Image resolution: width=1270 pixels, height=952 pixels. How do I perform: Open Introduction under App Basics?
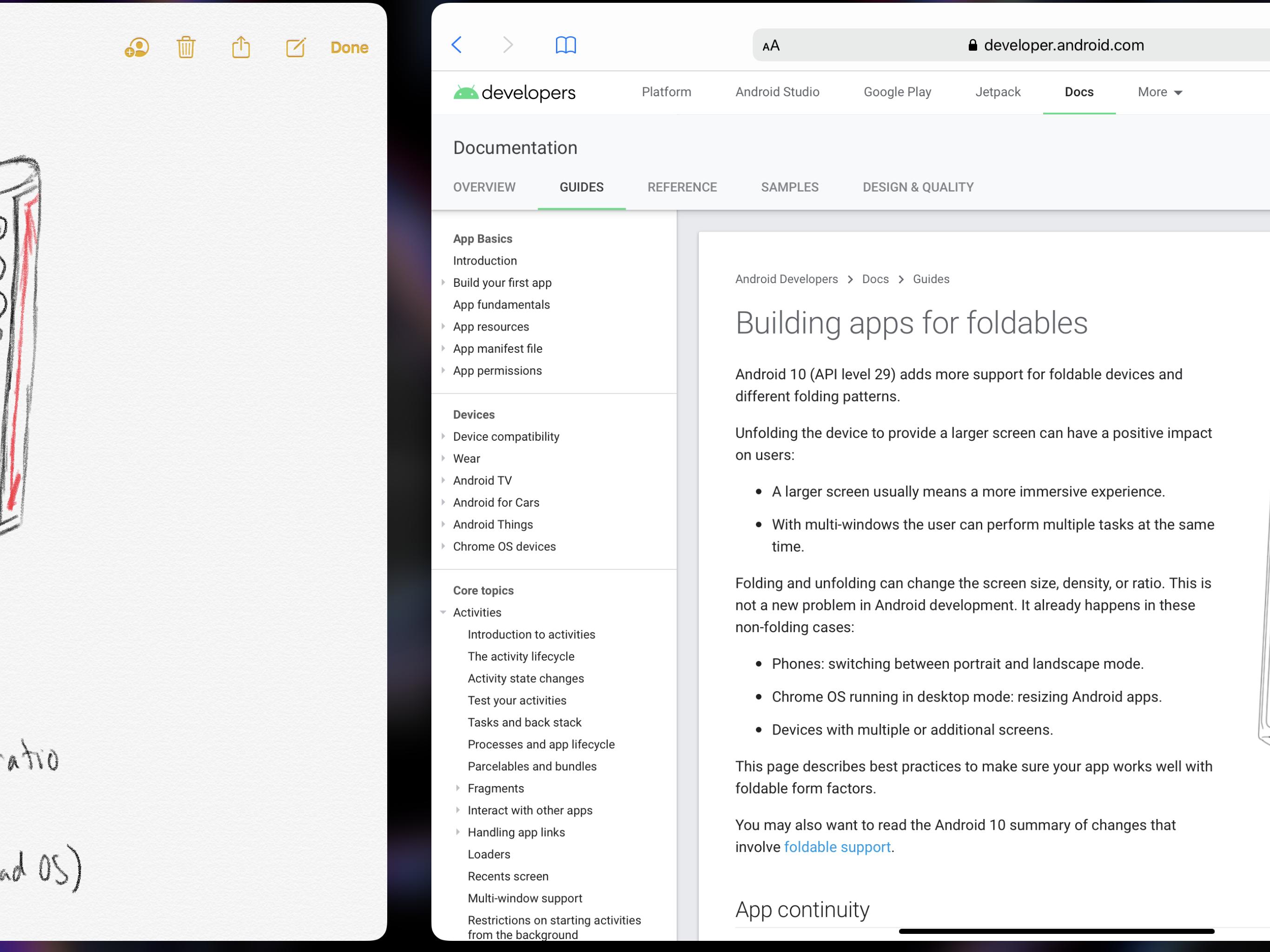pos(484,261)
